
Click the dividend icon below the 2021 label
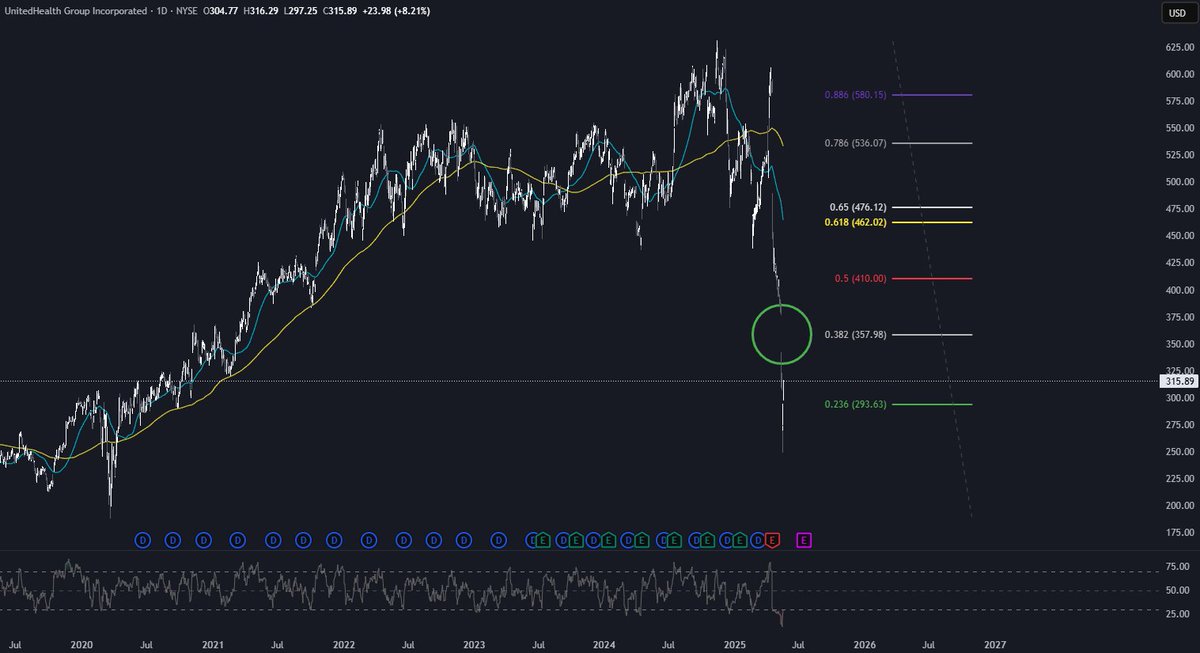[203, 540]
